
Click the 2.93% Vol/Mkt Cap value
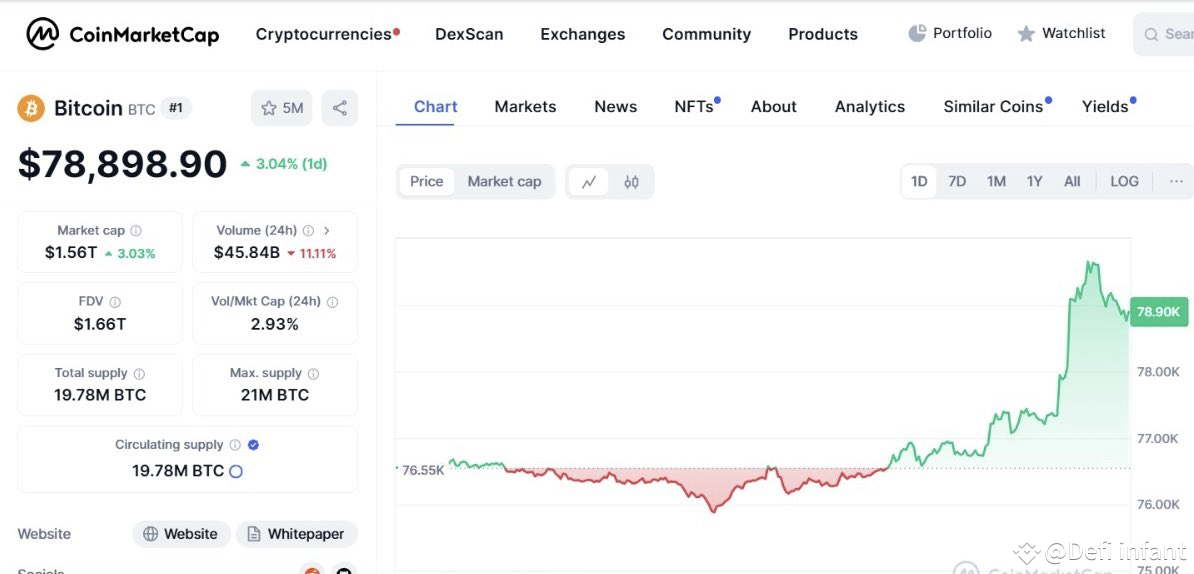[x=275, y=324]
